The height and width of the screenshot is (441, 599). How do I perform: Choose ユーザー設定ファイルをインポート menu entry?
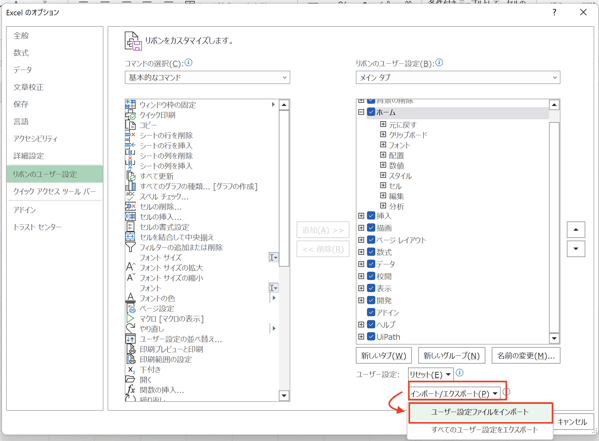pos(480,412)
